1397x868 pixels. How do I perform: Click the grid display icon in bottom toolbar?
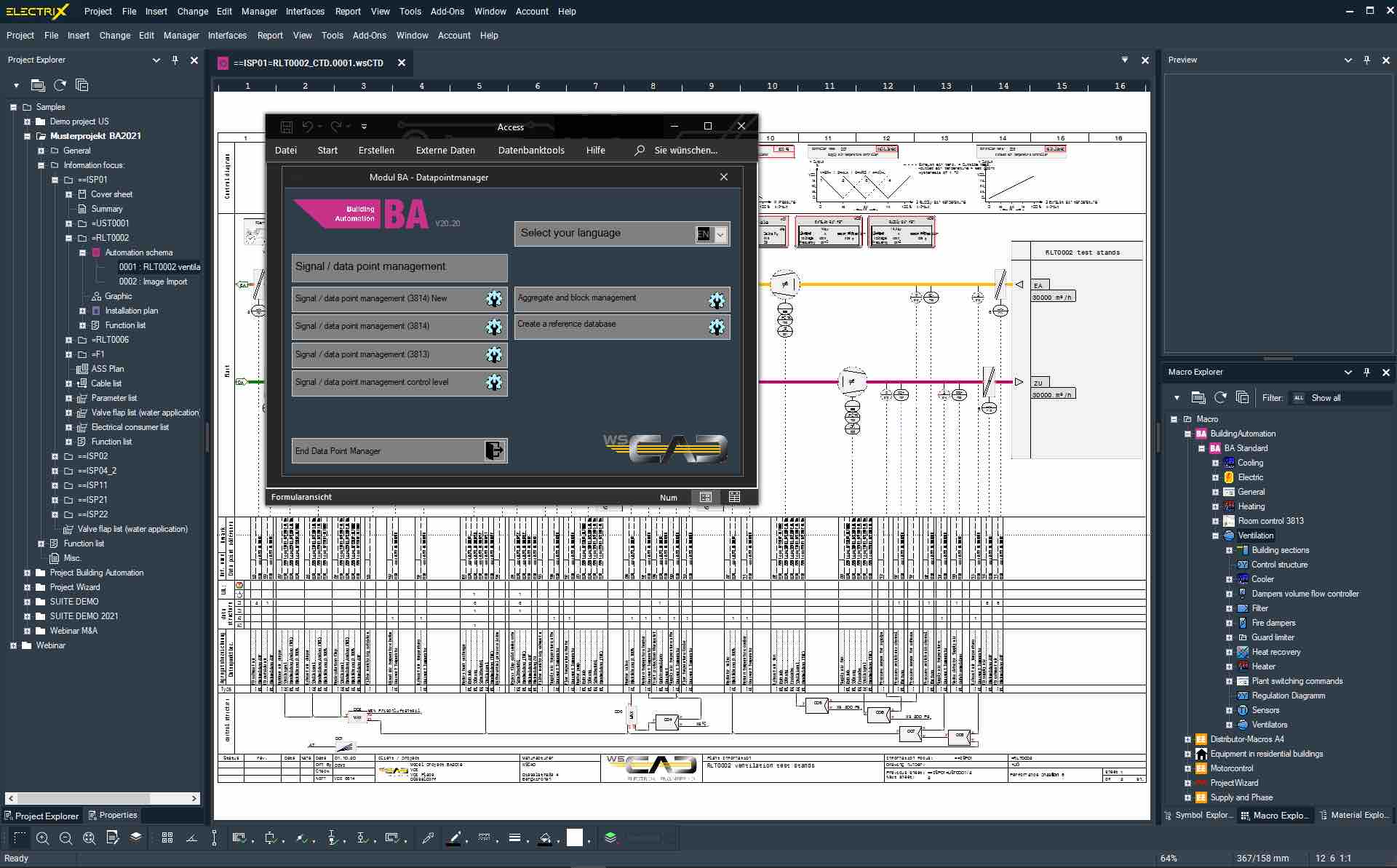[x=167, y=838]
